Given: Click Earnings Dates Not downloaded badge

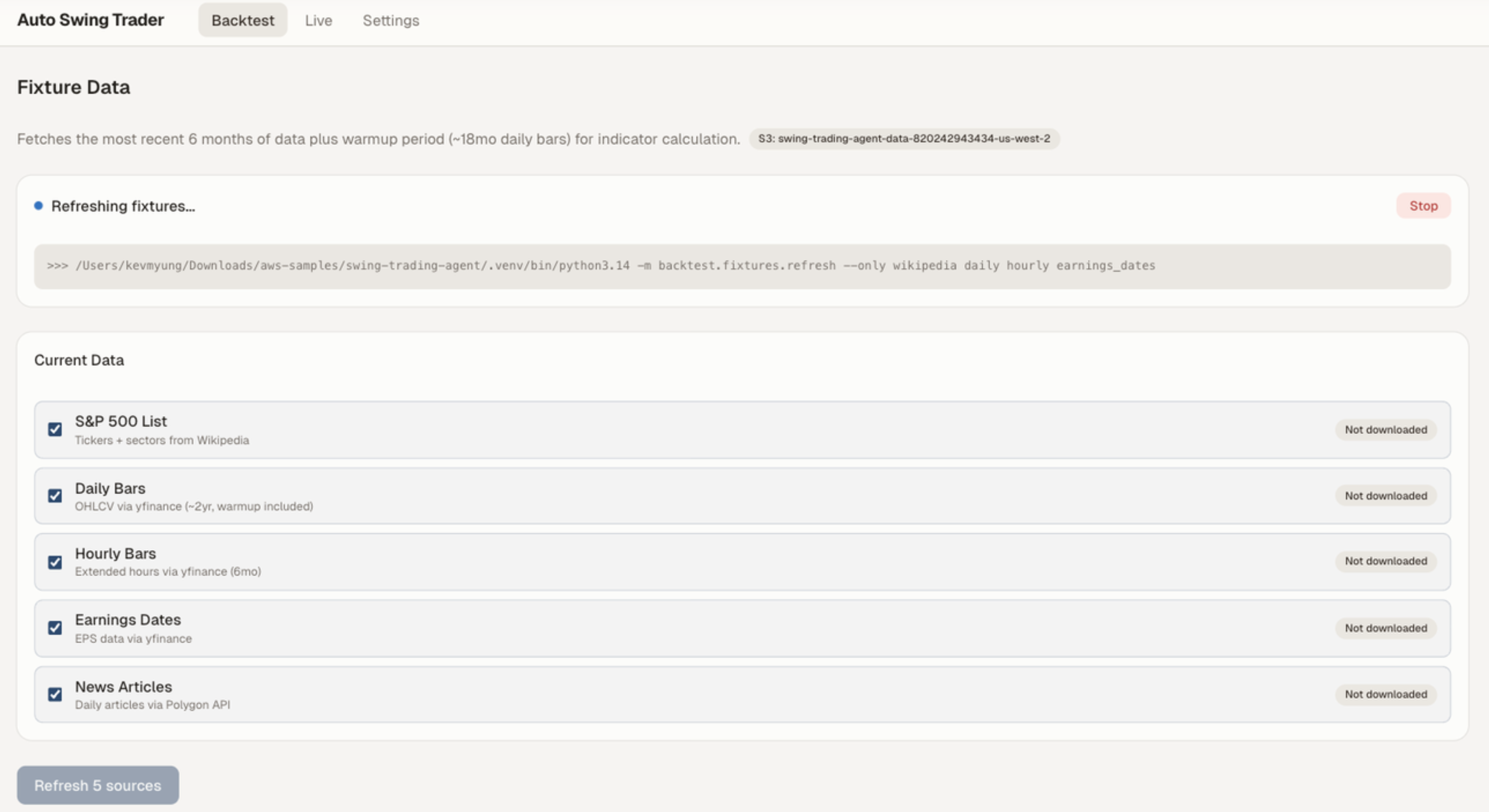Looking at the screenshot, I should (1385, 628).
